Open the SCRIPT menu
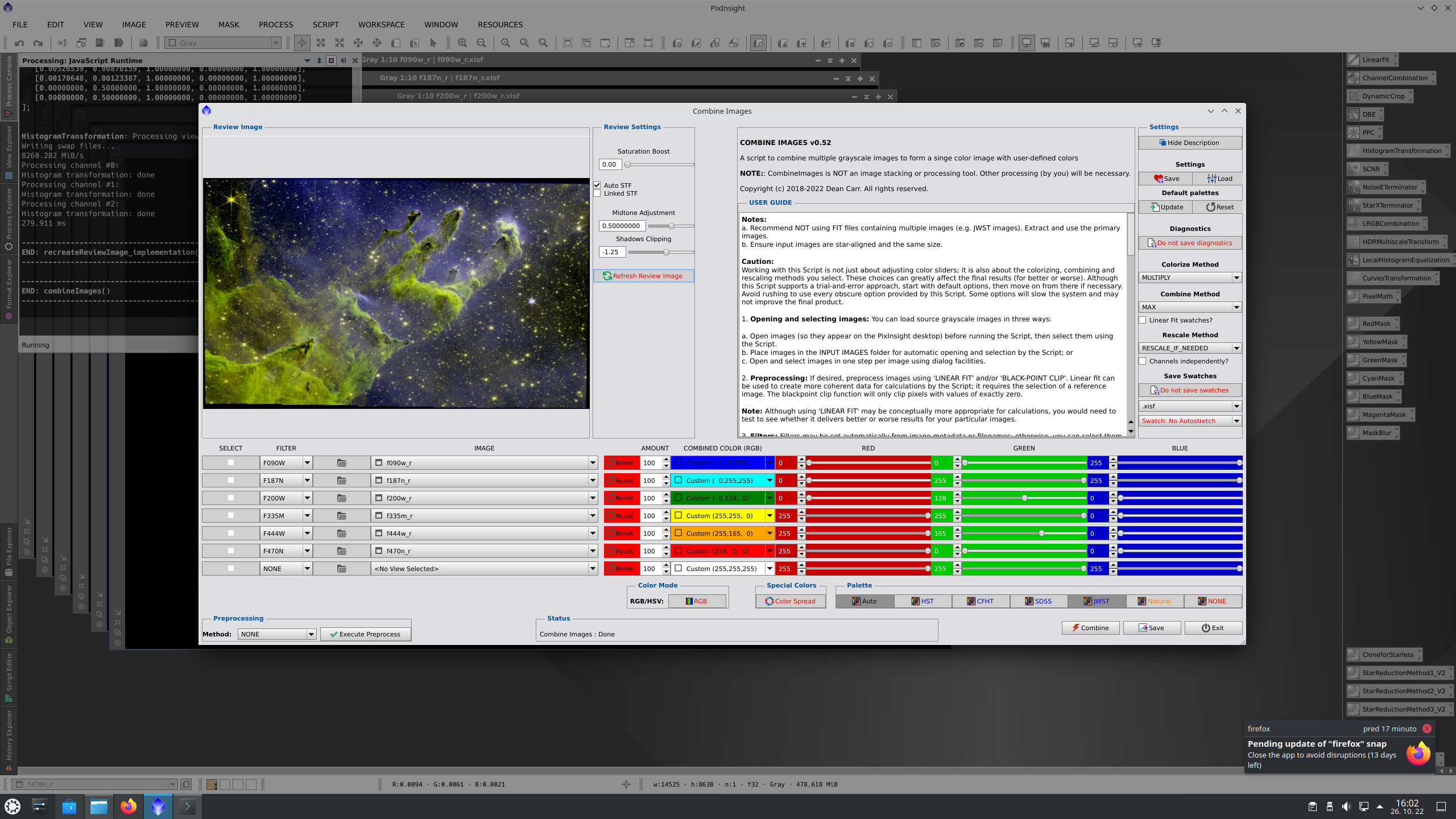 click(325, 24)
